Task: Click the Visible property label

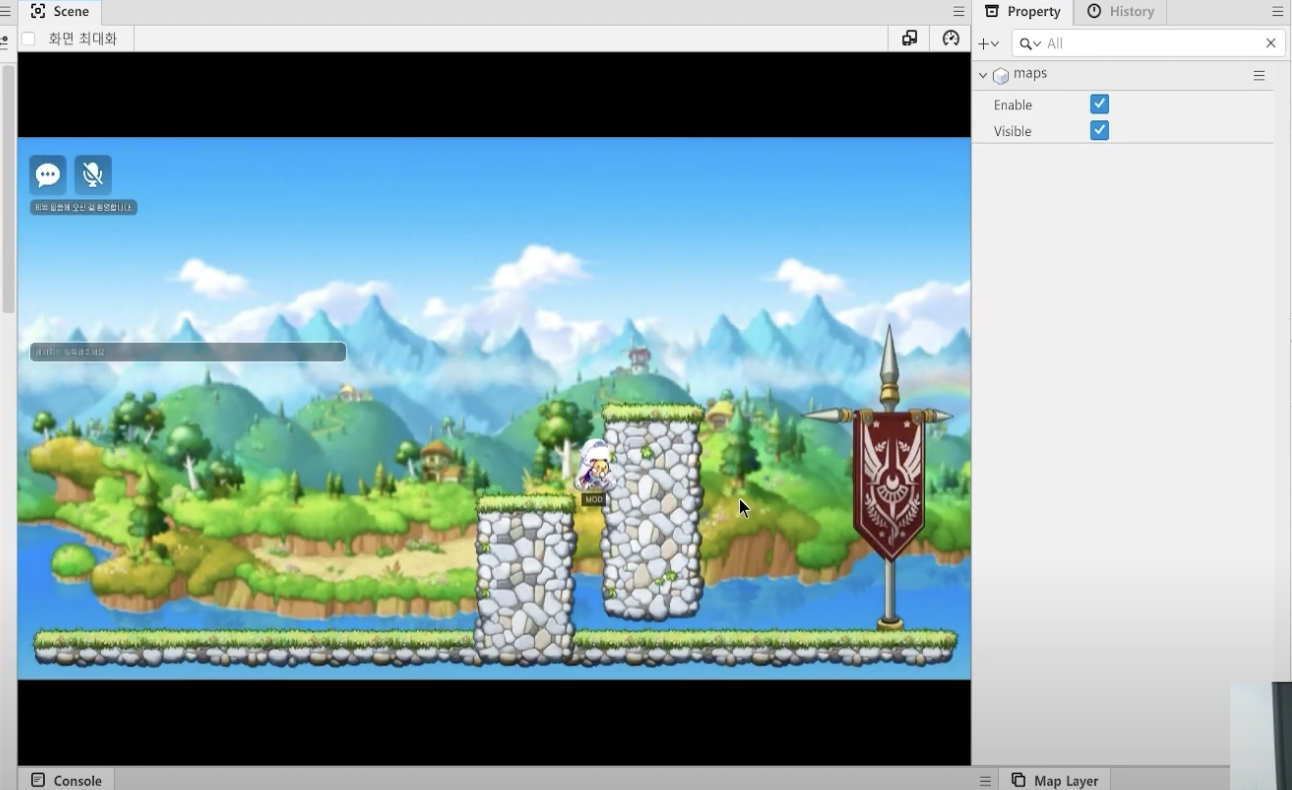Action: pos(1012,131)
